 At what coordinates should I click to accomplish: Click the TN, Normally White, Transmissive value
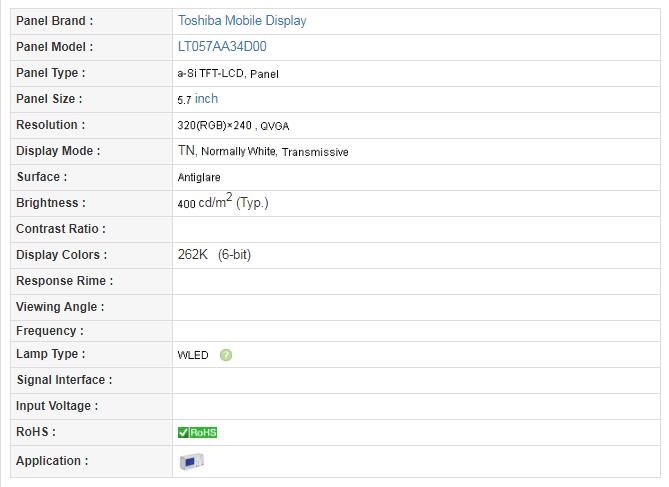[263, 151]
